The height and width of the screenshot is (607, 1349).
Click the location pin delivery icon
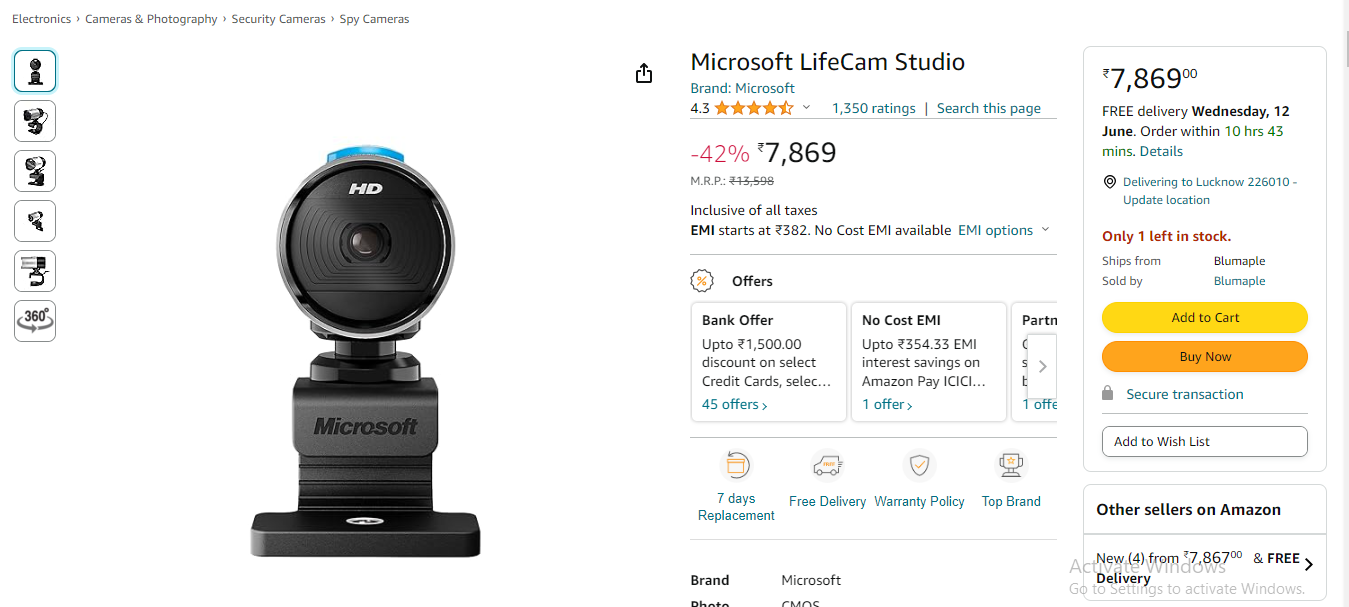point(1109,182)
